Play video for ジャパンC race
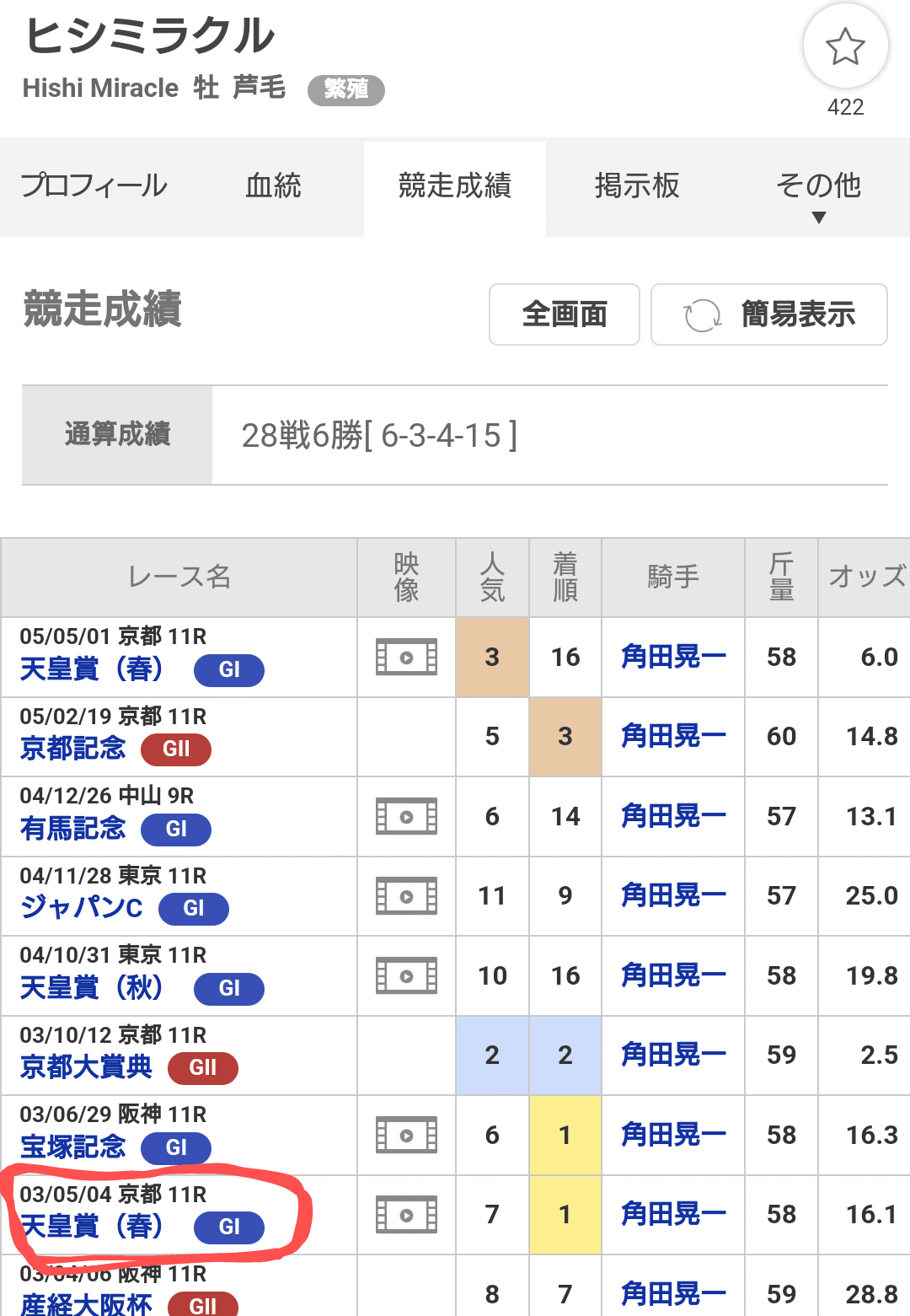Screen dimensions: 910x1316 point(406,896)
